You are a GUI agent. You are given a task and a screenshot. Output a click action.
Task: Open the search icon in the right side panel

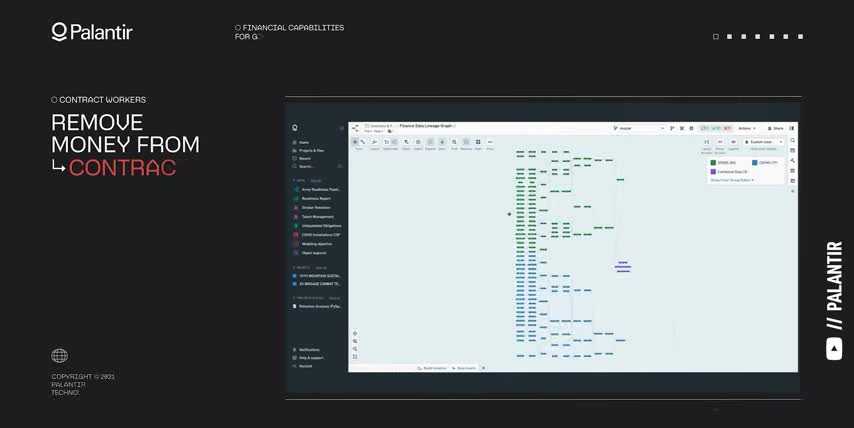click(792, 141)
